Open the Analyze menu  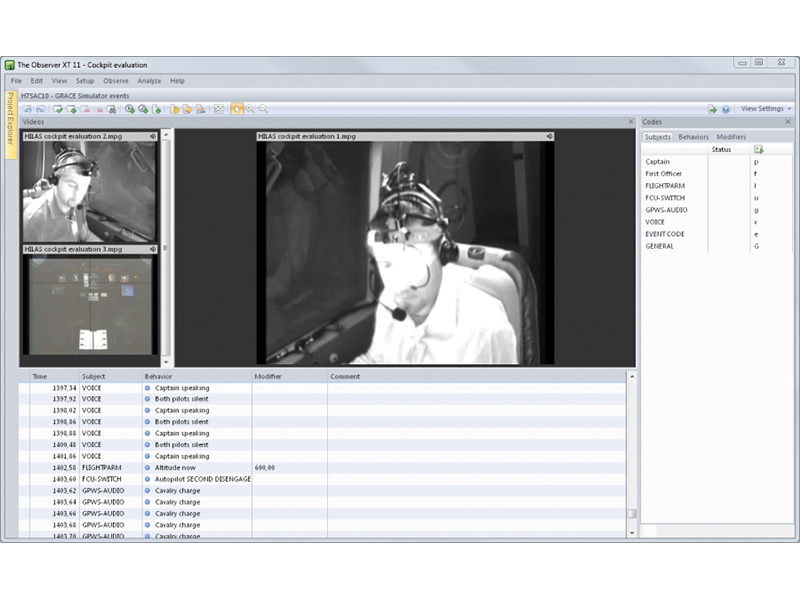tap(149, 81)
